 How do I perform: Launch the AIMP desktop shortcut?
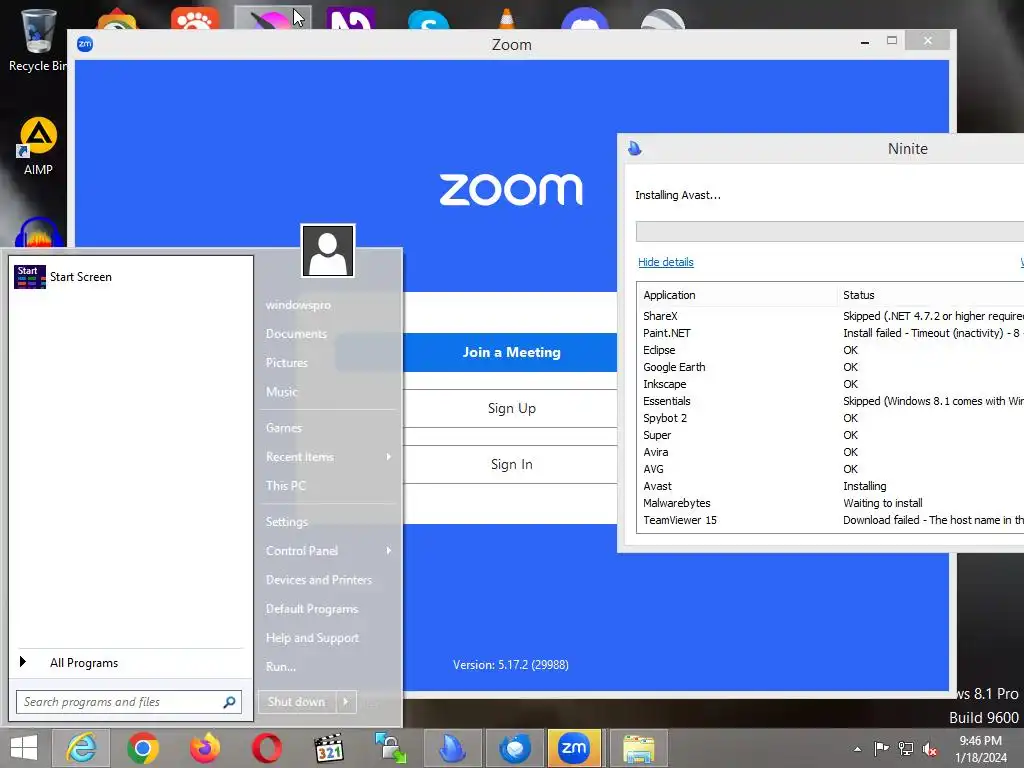click(38, 146)
